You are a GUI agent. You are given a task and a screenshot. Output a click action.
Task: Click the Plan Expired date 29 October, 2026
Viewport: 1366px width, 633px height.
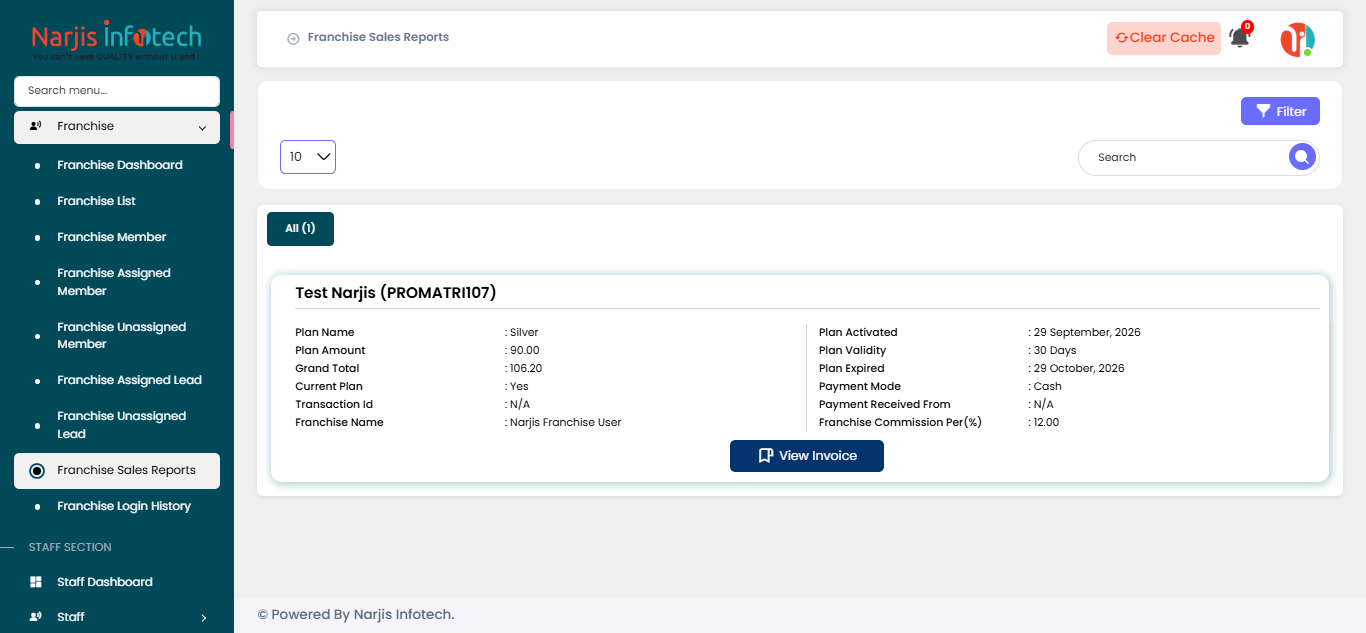(x=1079, y=368)
